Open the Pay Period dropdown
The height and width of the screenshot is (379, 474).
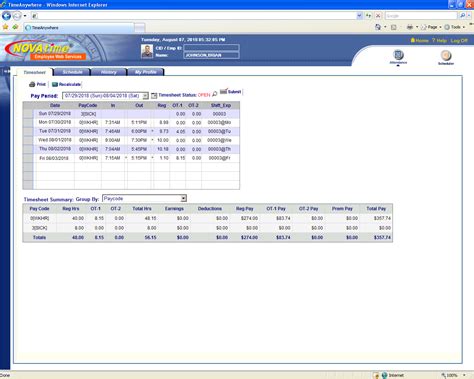click(145, 96)
